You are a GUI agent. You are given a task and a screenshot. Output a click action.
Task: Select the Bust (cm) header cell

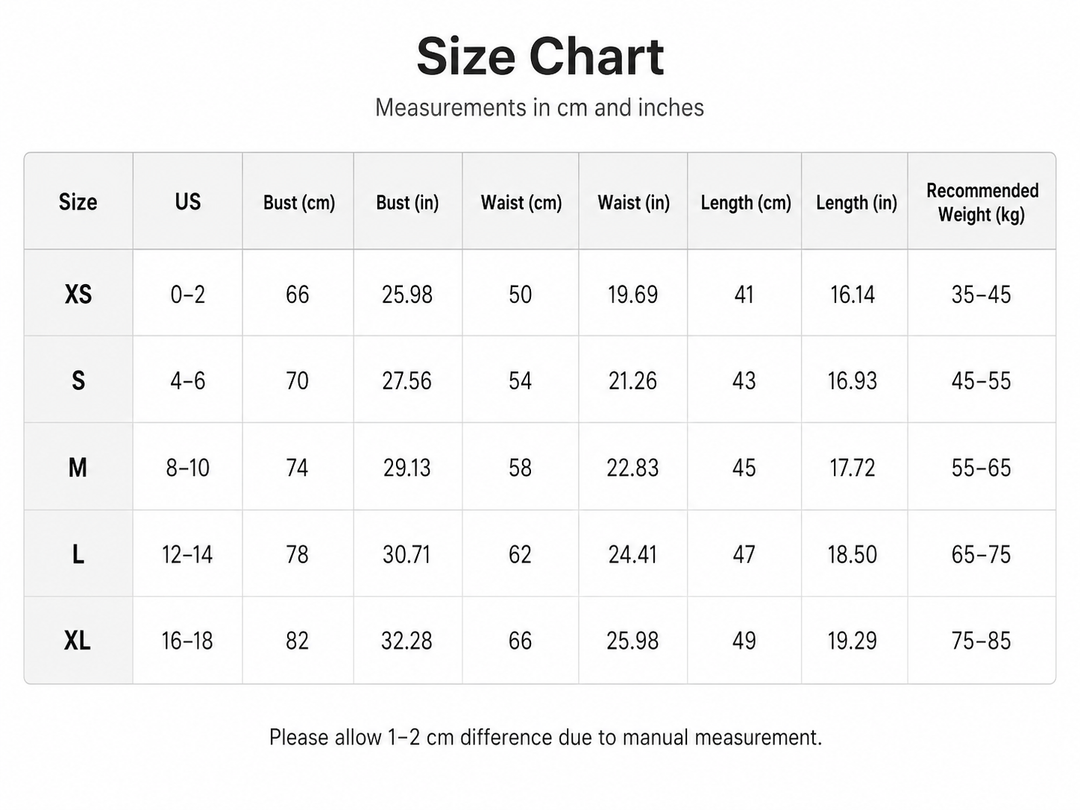point(299,202)
